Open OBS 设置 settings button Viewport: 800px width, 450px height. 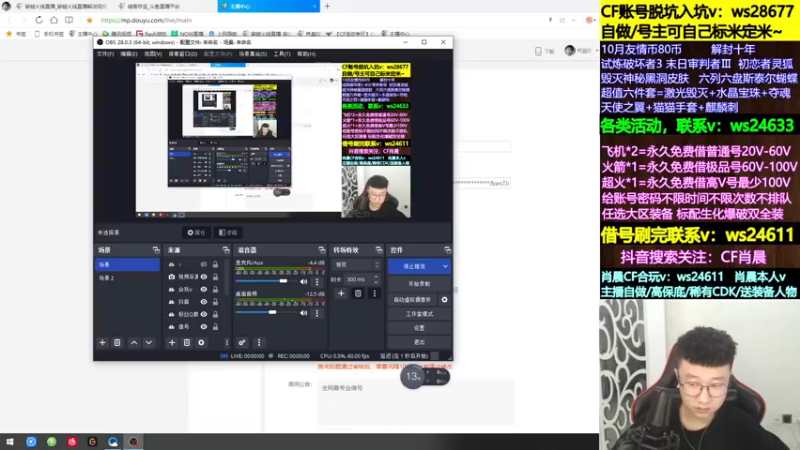(419, 328)
